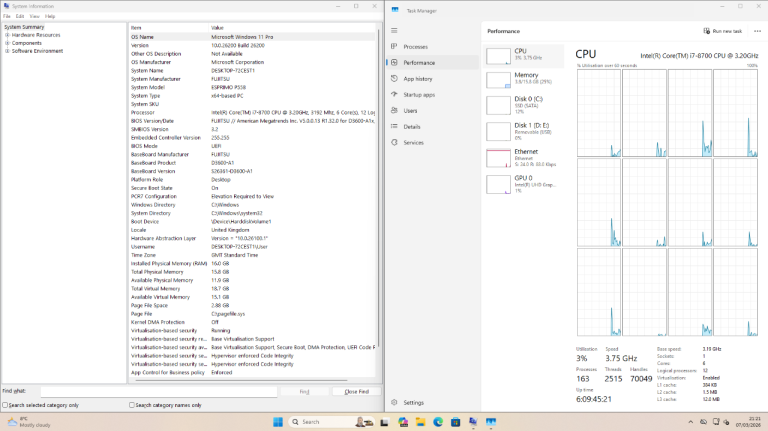Go to Startup apps section
Image resolution: width=768 pixels, height=431 pixels.
pyautogui.click(x=418, y=94)
